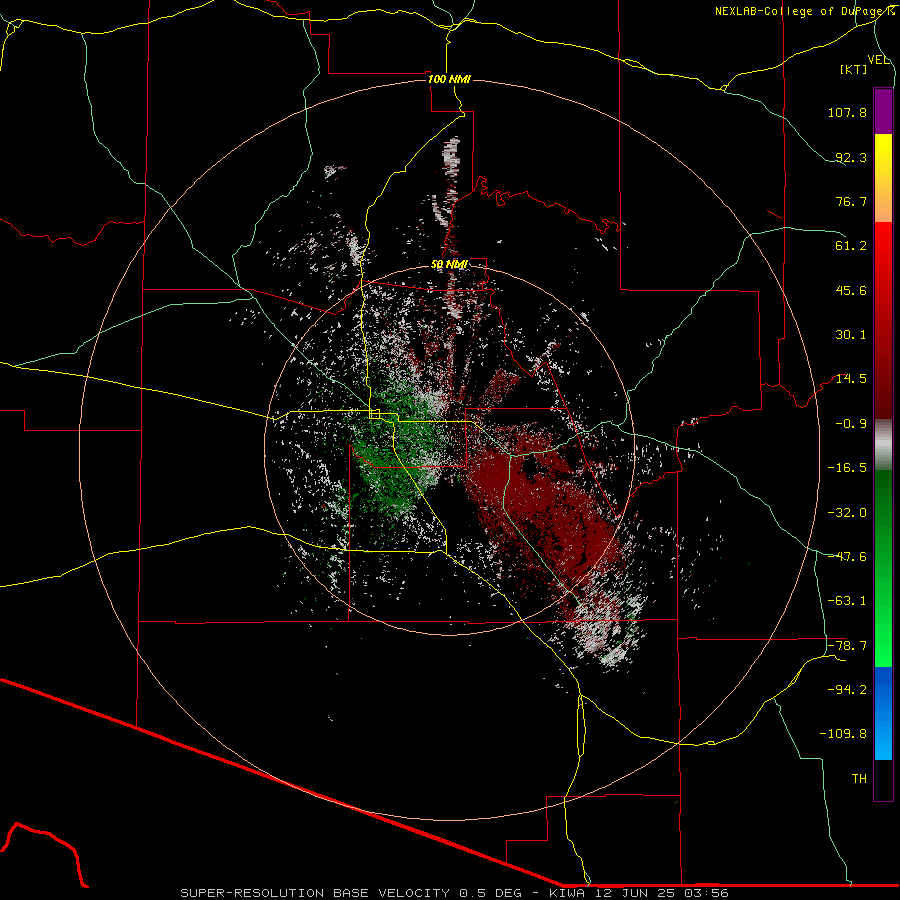Click the VEL legend title
The image size is (900, 900).
(878, 60)
